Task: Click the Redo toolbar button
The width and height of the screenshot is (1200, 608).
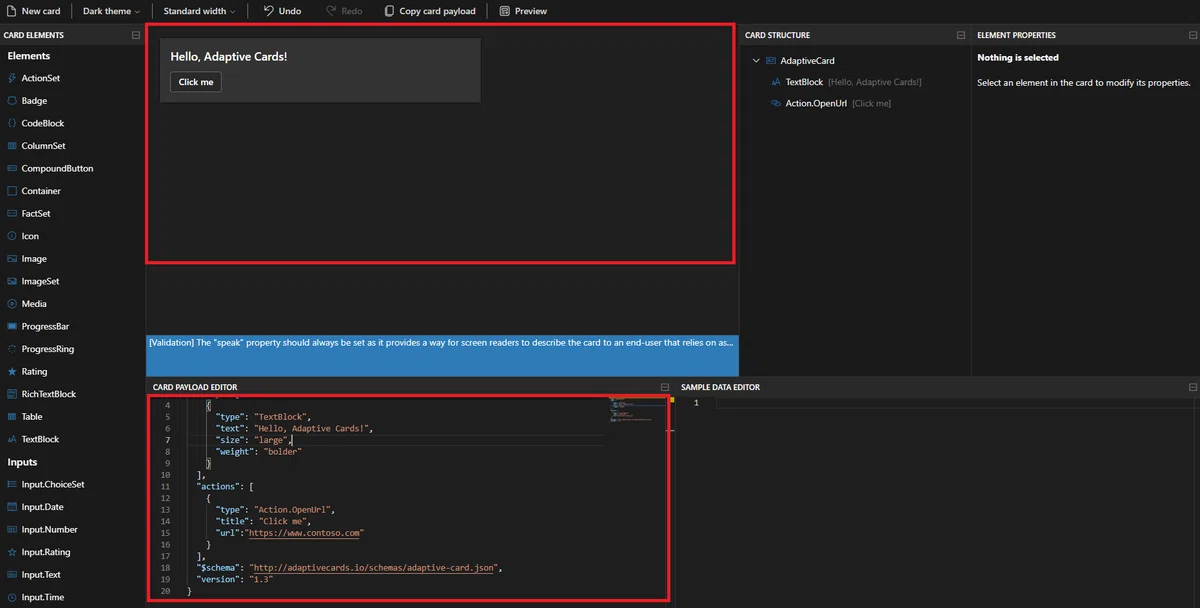Action: tap(344, 11)
